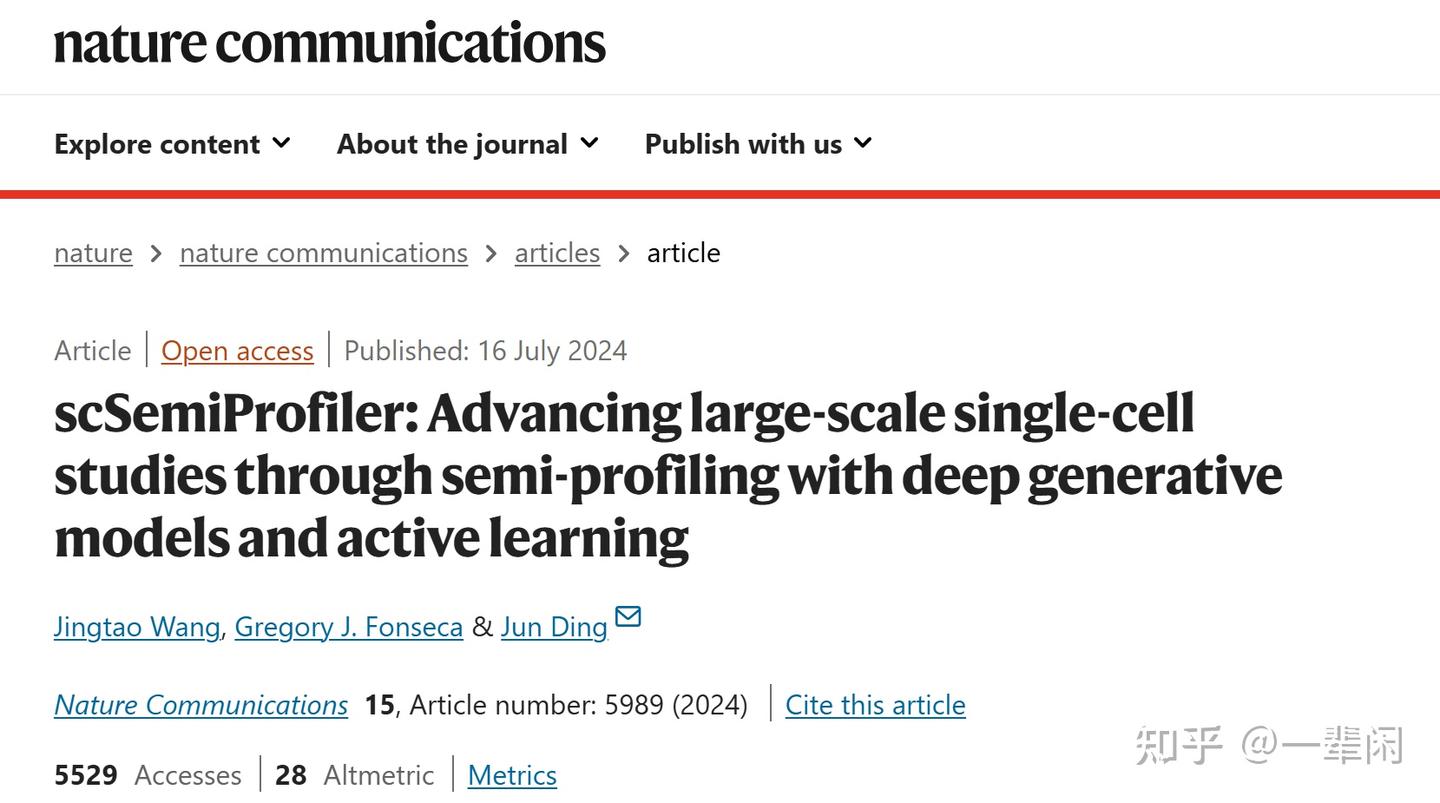The width and height of the screenshot is (1440, 803).
Task: Click the italic Nature Communications journal link
Action: [201, 705]
